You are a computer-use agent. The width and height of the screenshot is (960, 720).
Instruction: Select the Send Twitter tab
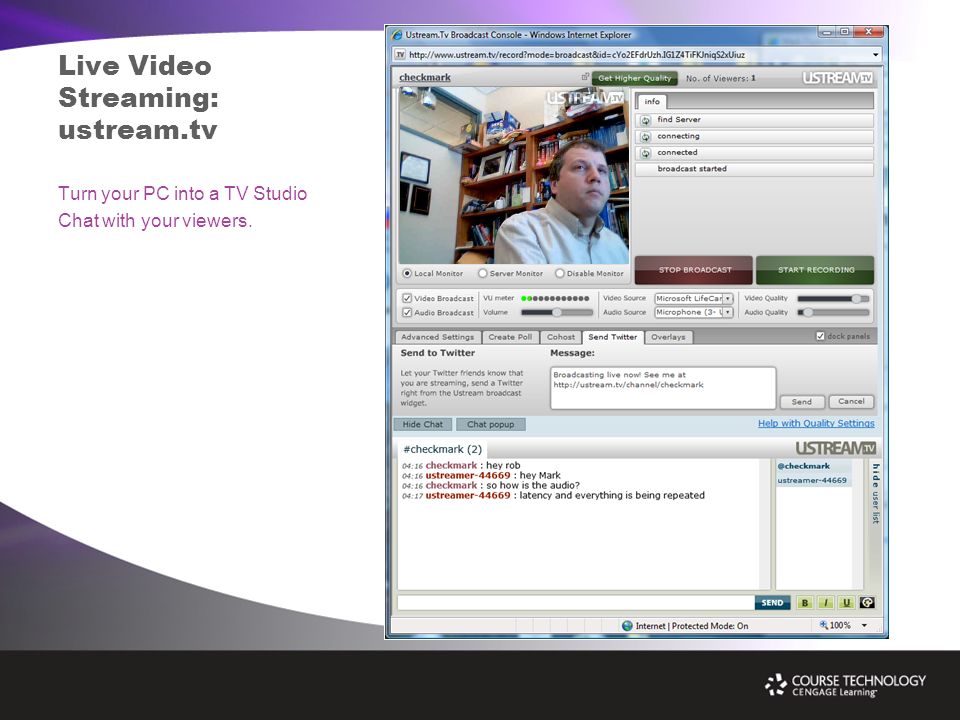(613, 337)
